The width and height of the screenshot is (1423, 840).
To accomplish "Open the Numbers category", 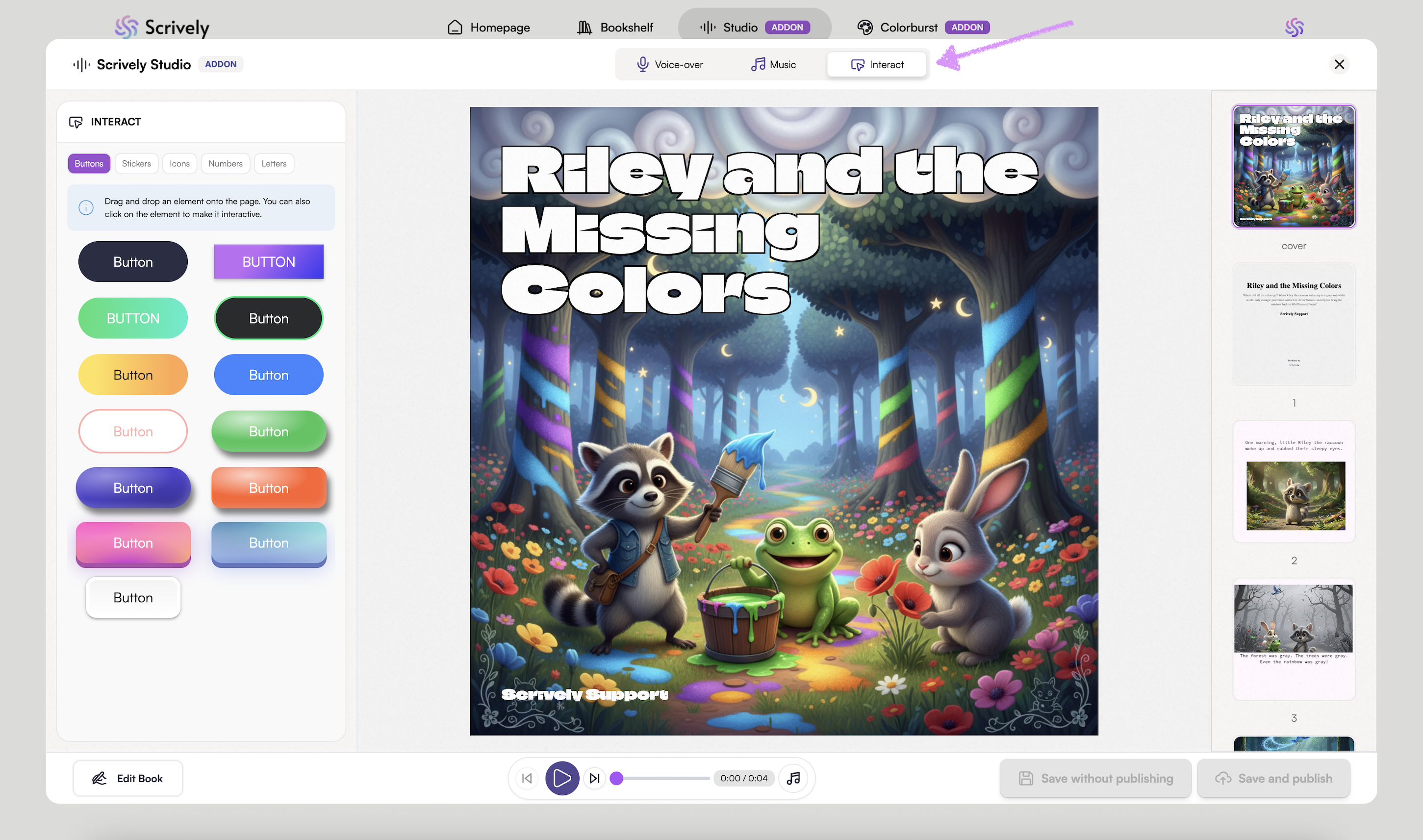I will 225,164.
